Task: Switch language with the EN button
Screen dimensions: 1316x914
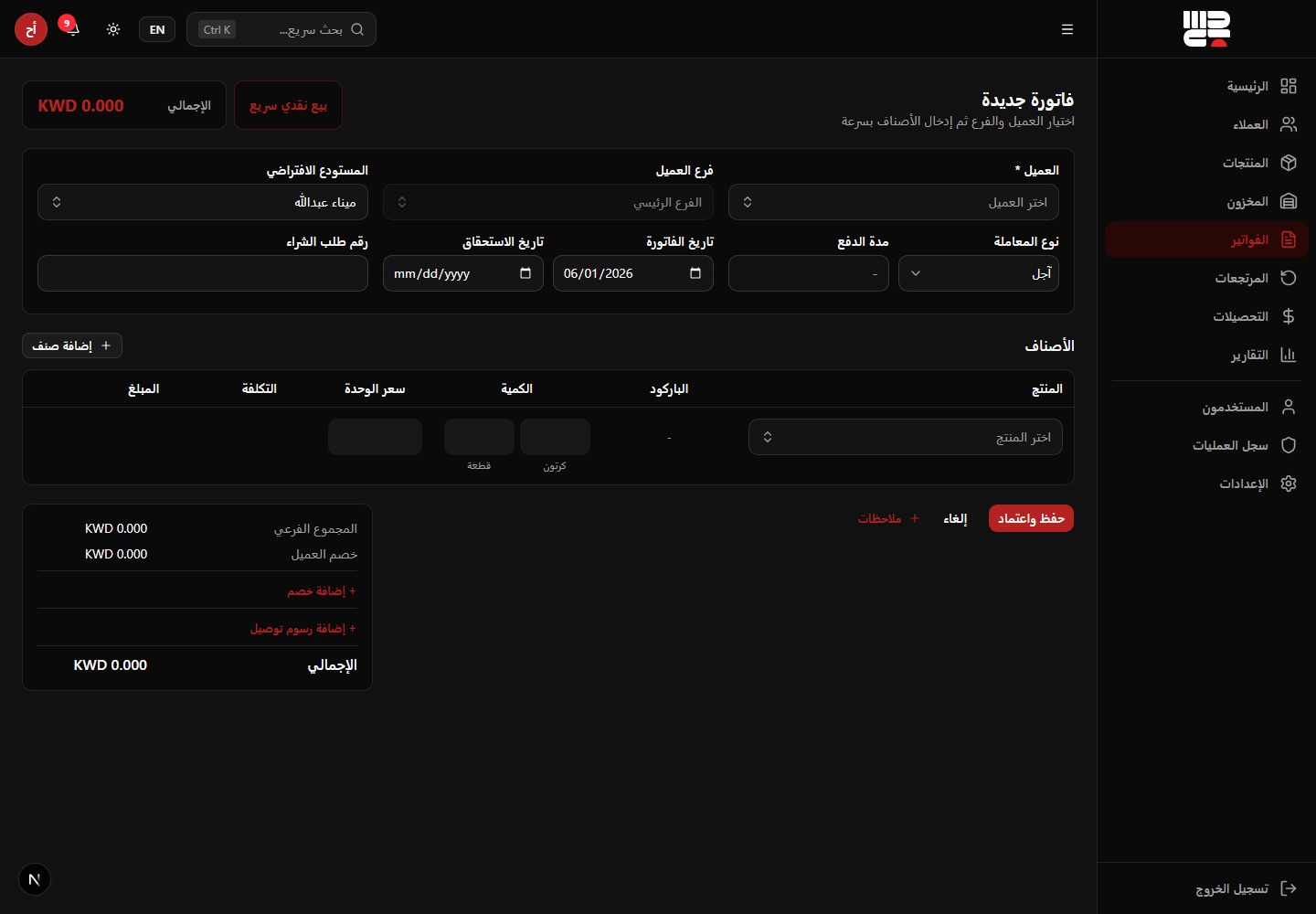Action: point(157,29)
